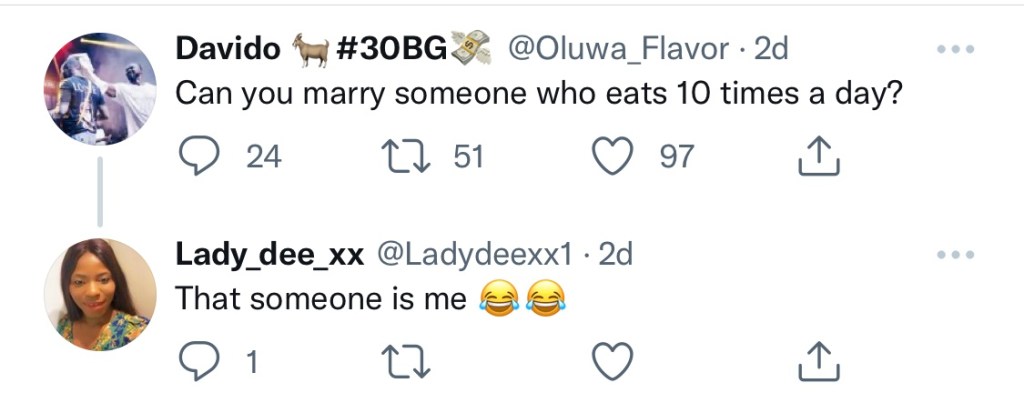Viewport: 1024px width, 413px height.
Task: Share Davido's tweet
Action: (x=818, y=155)
